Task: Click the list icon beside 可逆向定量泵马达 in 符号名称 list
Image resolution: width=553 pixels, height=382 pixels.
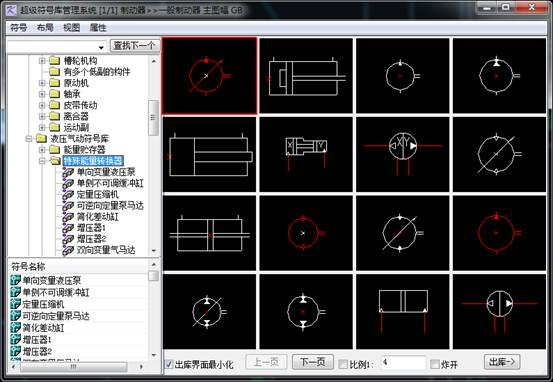Action: [x=16, y=316]
